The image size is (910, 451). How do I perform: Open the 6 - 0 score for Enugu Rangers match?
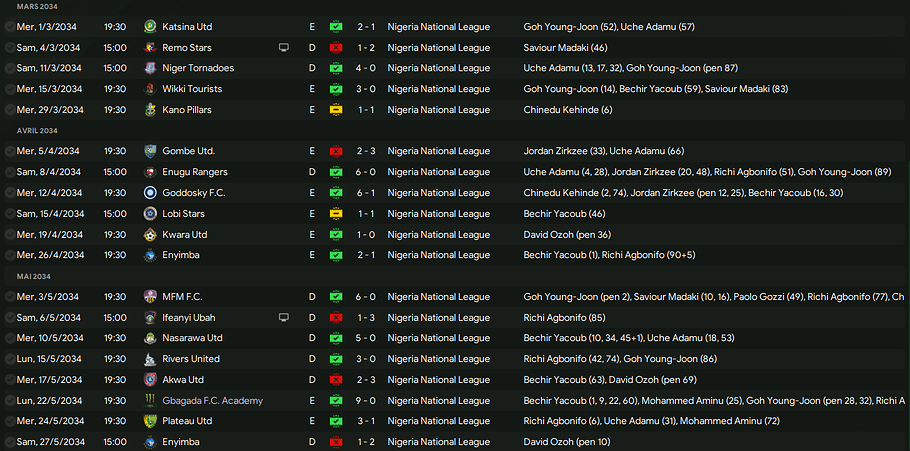pos(366,172)
